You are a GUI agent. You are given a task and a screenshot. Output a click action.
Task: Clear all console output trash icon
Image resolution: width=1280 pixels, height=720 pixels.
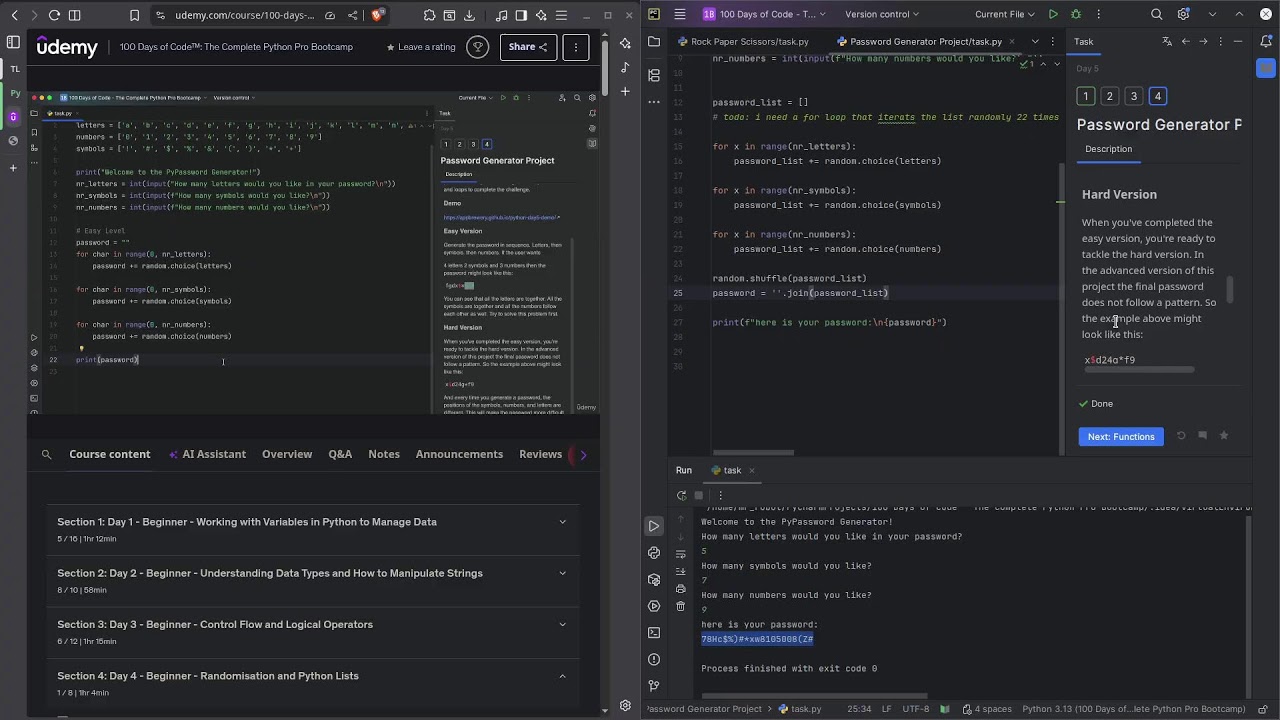pyautogui.click(x=681, y=606)
